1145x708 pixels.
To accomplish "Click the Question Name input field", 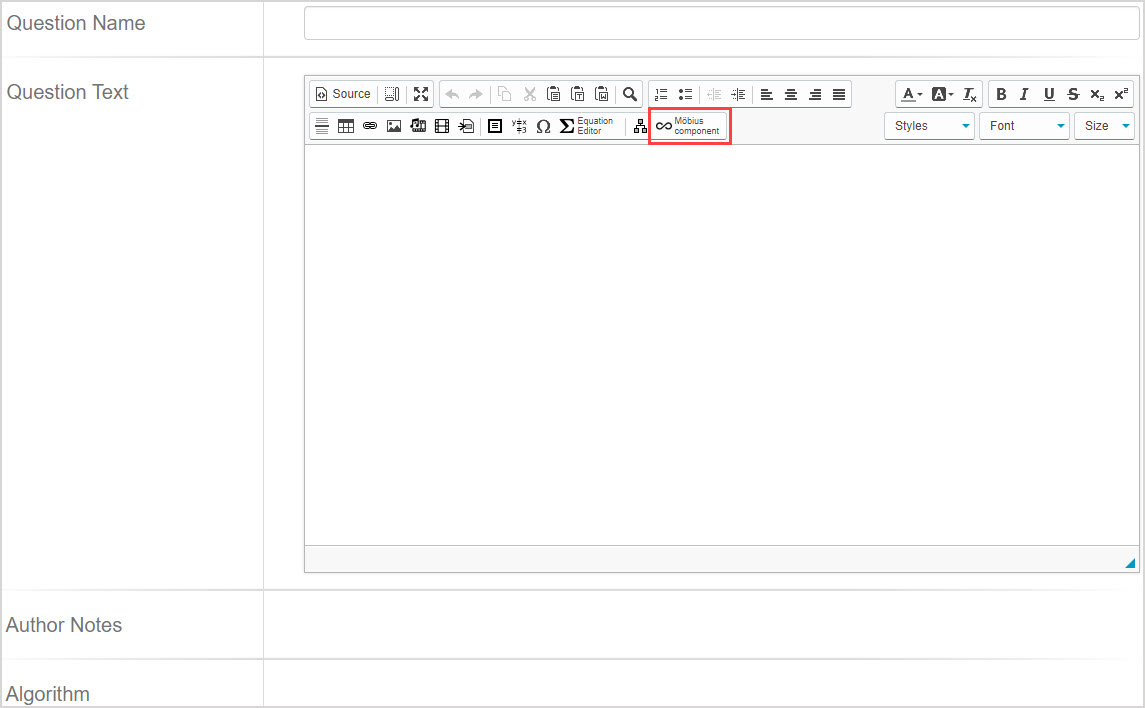I will pos(721,24).
